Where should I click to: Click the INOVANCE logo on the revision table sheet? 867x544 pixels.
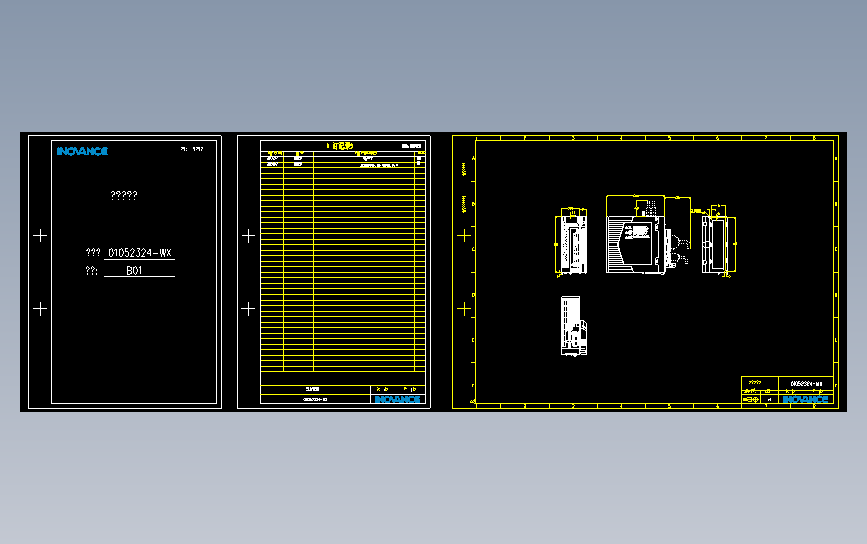(398, 399)
